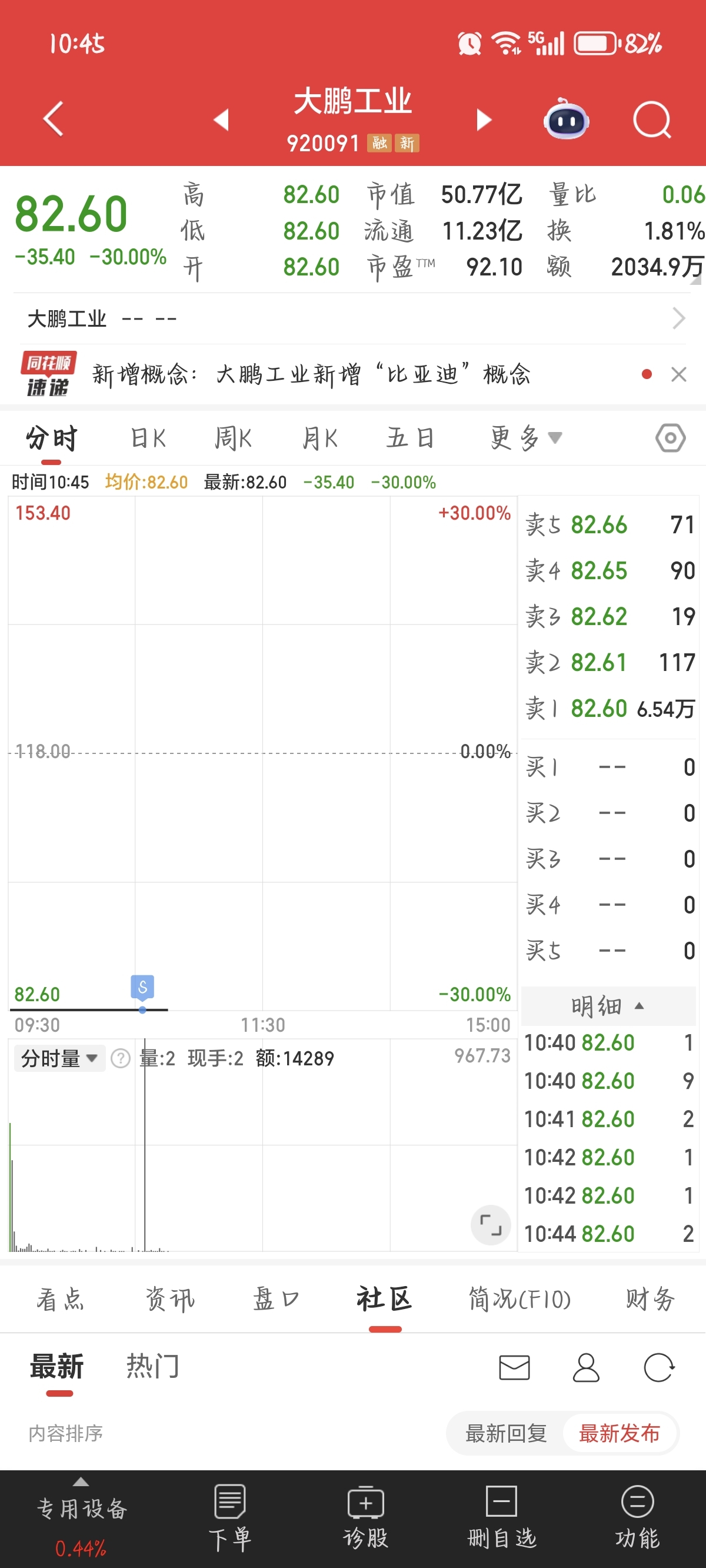Open the 社区 tab

point(385,1300)
